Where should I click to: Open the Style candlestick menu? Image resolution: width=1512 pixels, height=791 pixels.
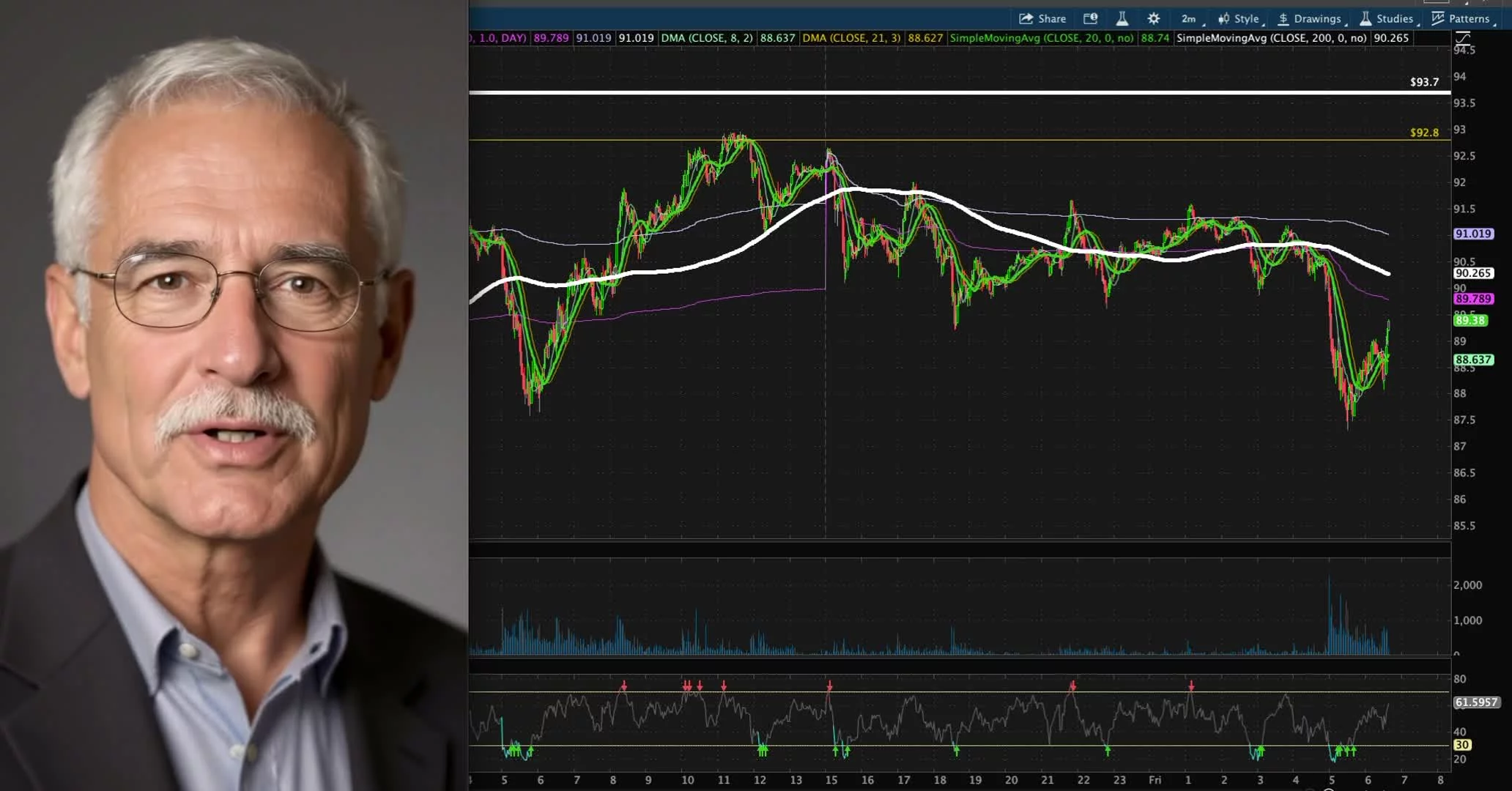click(x=1239, y=18)
